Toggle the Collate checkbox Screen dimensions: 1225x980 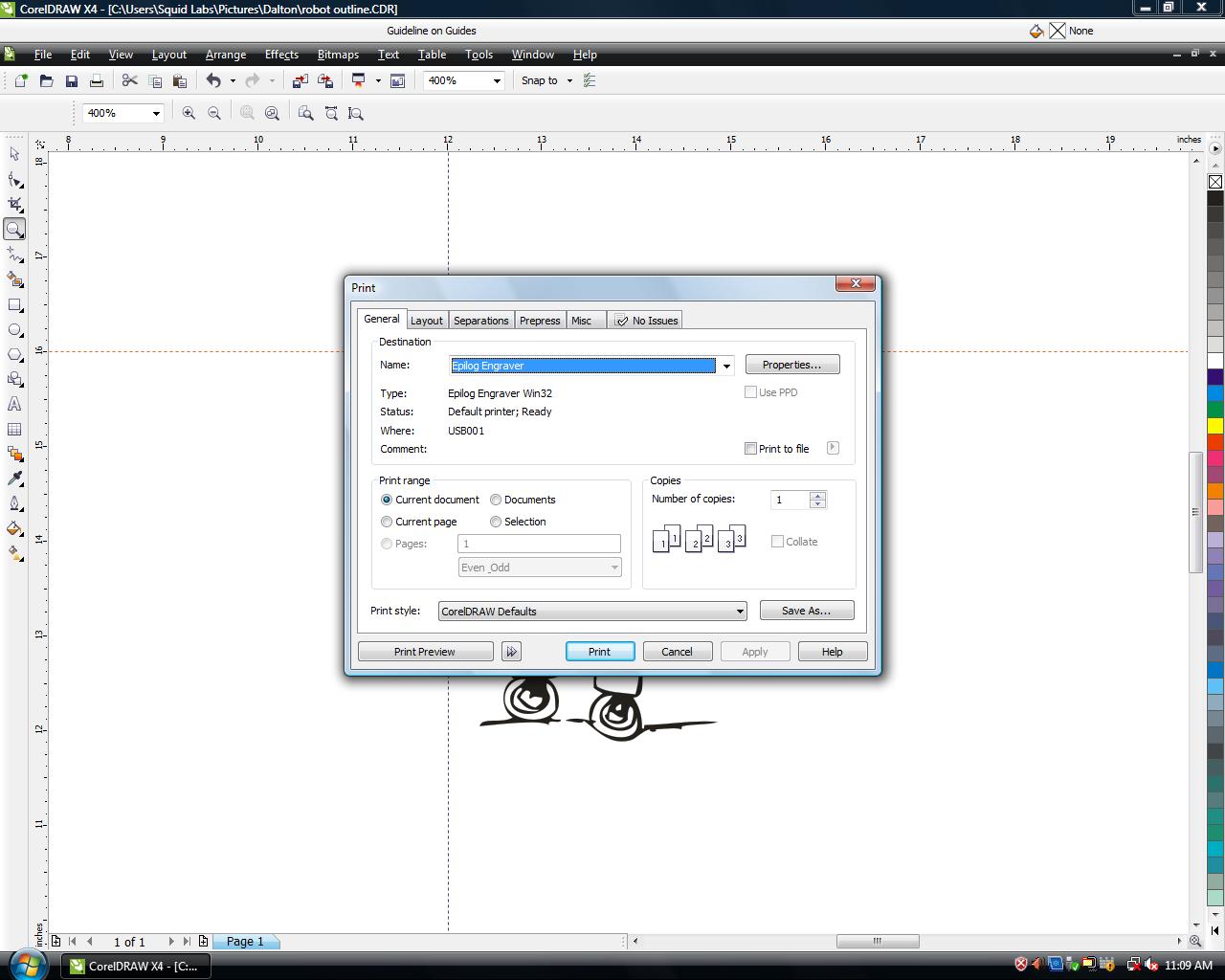(777, 542)
